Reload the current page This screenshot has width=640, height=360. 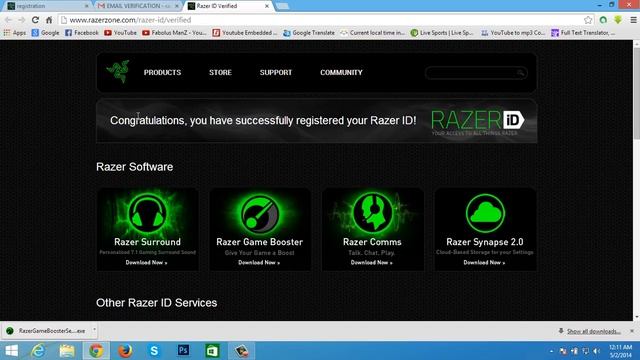pos(36,20)
